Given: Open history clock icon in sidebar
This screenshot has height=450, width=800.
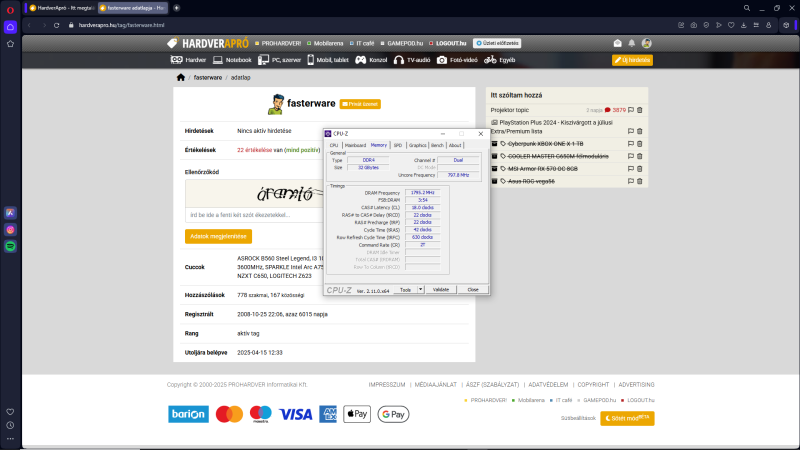Looking at the screenshot, I should (10, 425).
